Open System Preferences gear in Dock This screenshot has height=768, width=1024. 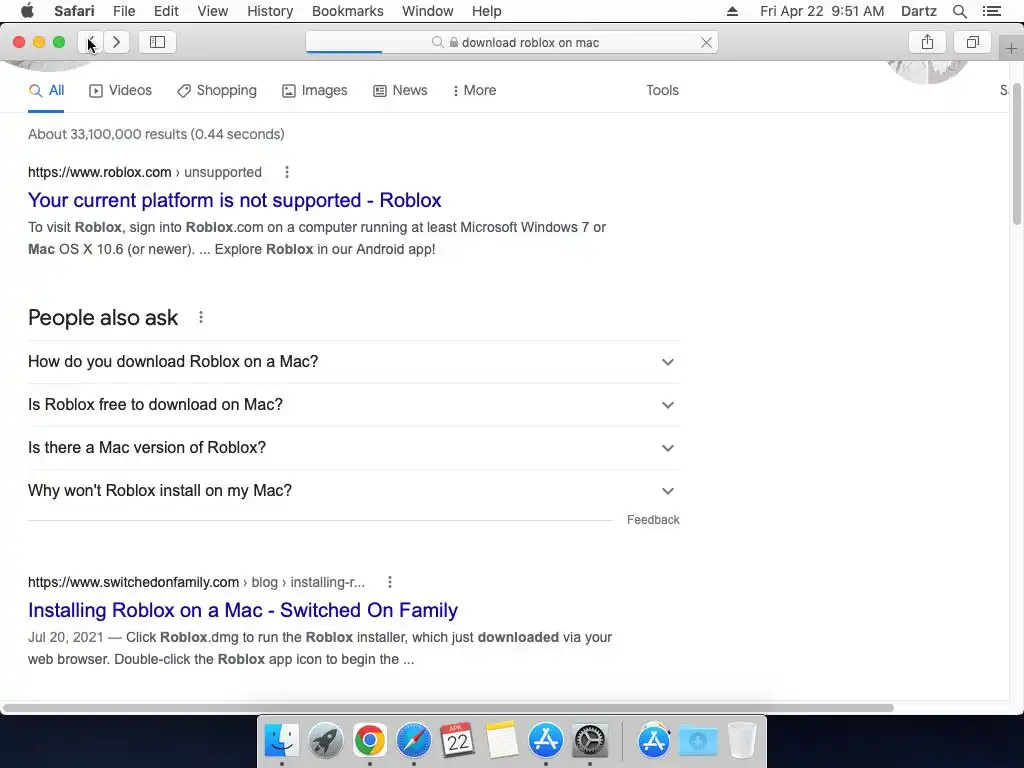tap(590, 741)
